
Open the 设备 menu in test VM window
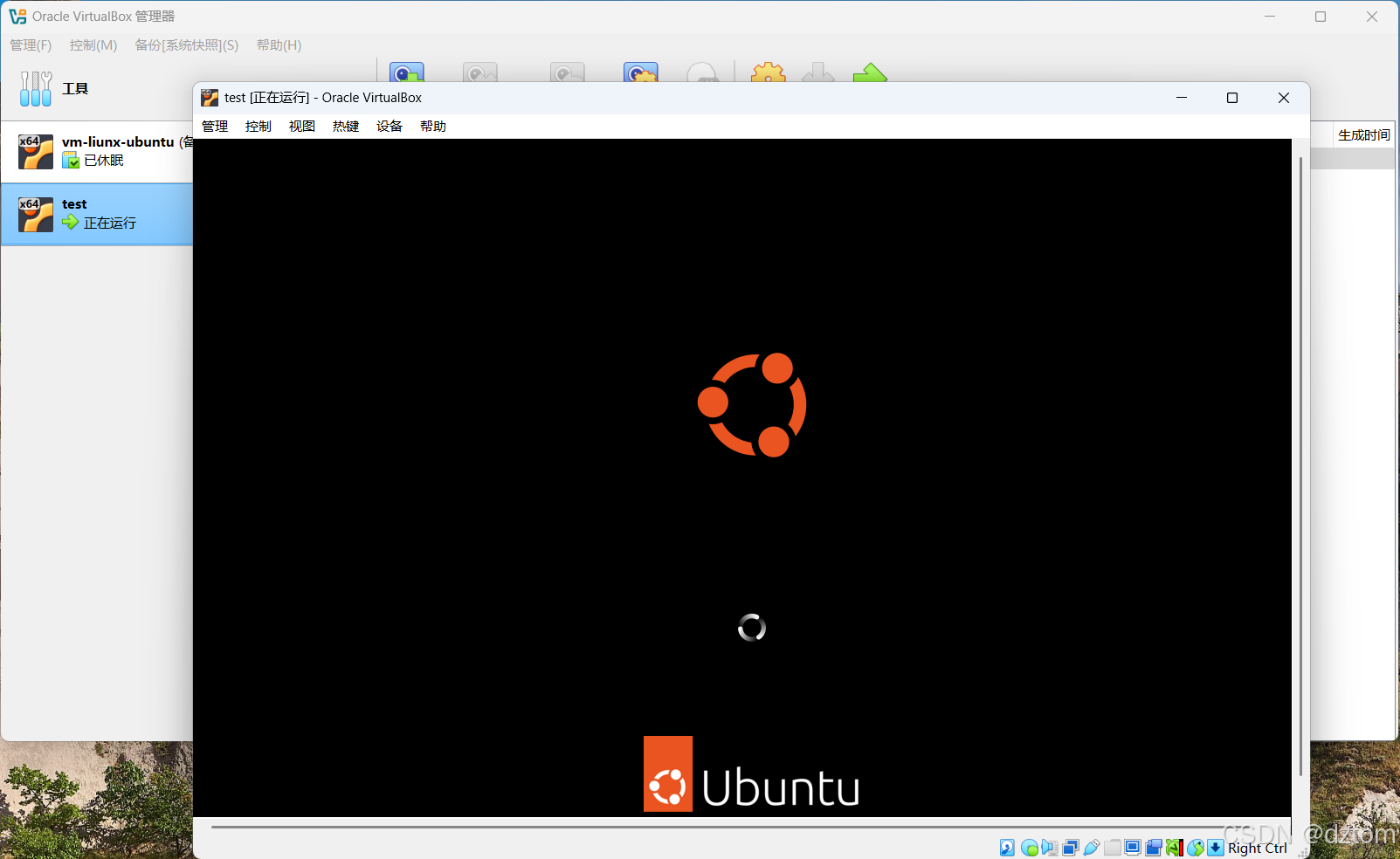(390, 126)
